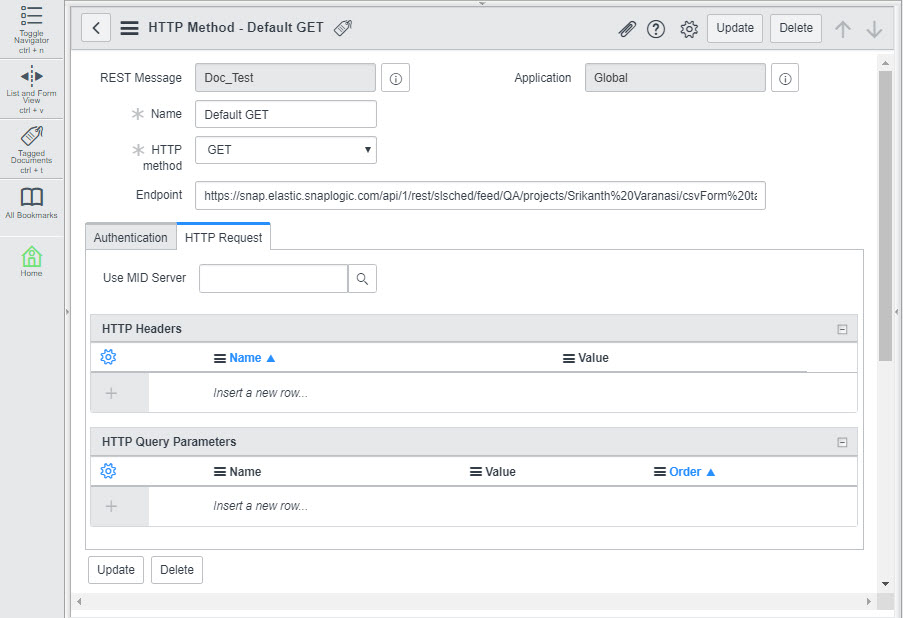Click the back arrow button in header
903x618 pixels.
[96, 28]
